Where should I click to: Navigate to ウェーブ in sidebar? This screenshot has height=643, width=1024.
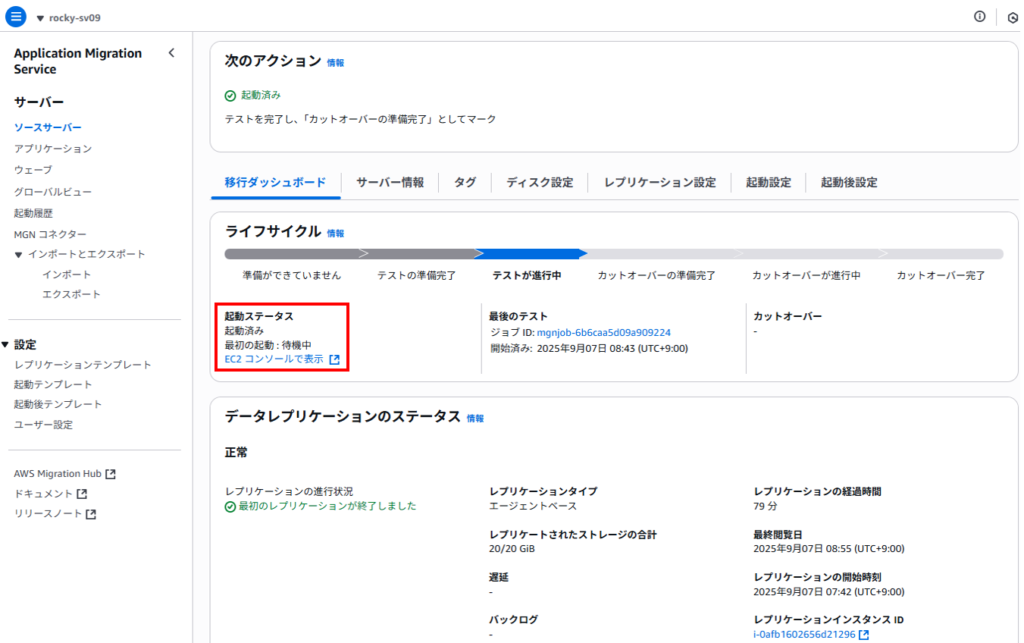point(33,170)
